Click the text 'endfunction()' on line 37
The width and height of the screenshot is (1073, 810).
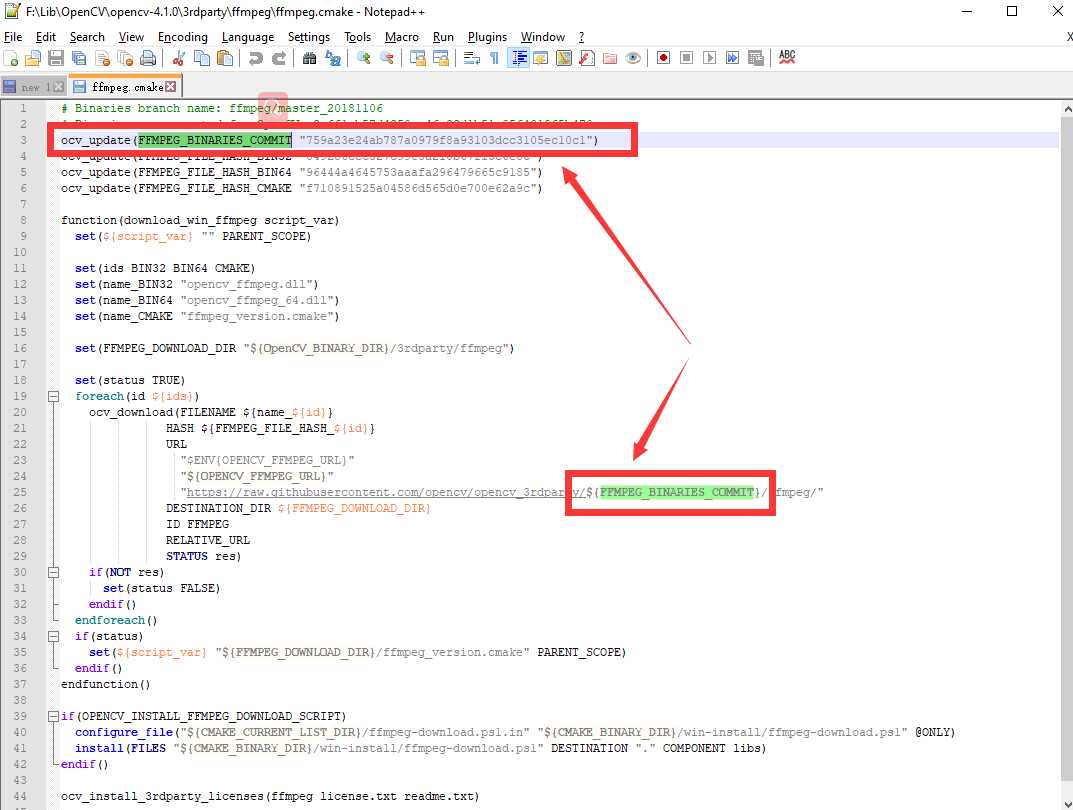coord(105,684)
